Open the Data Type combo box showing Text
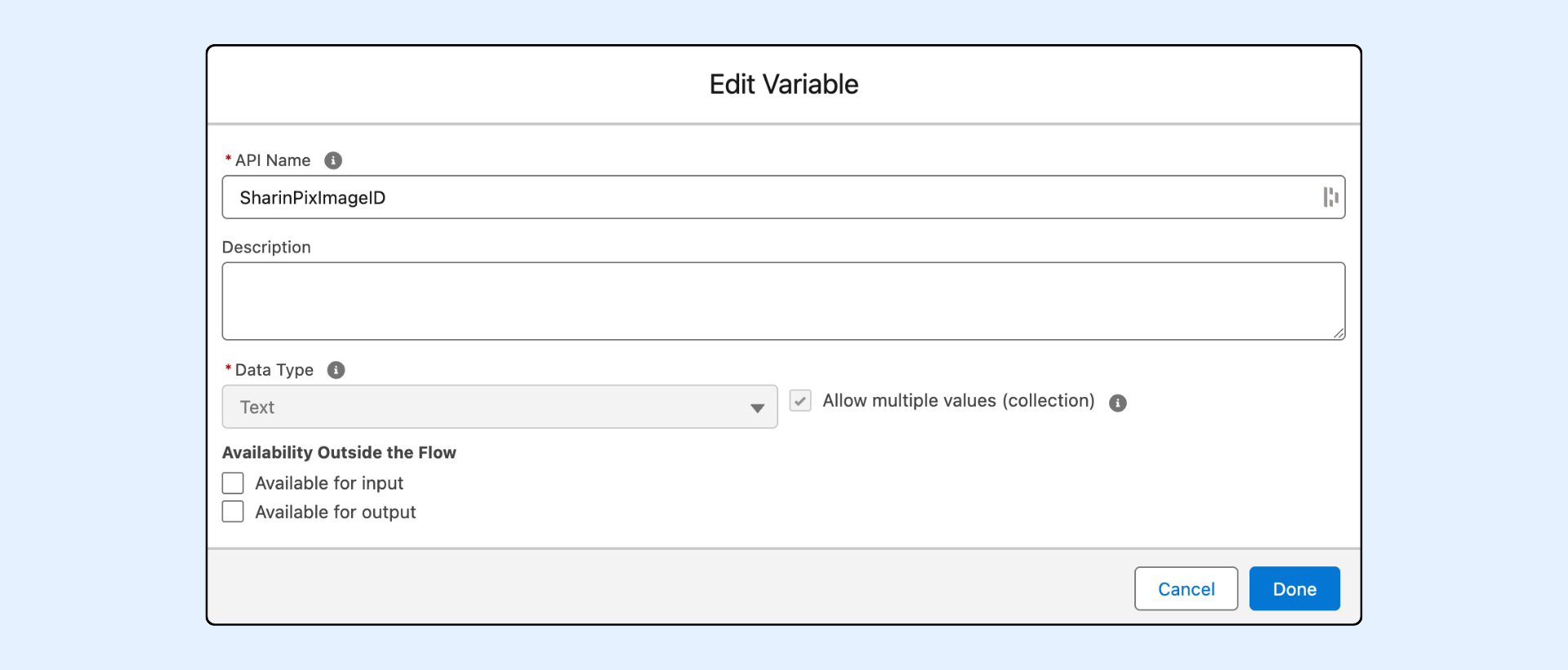The image size is (1568, 670). pos(490,408)
